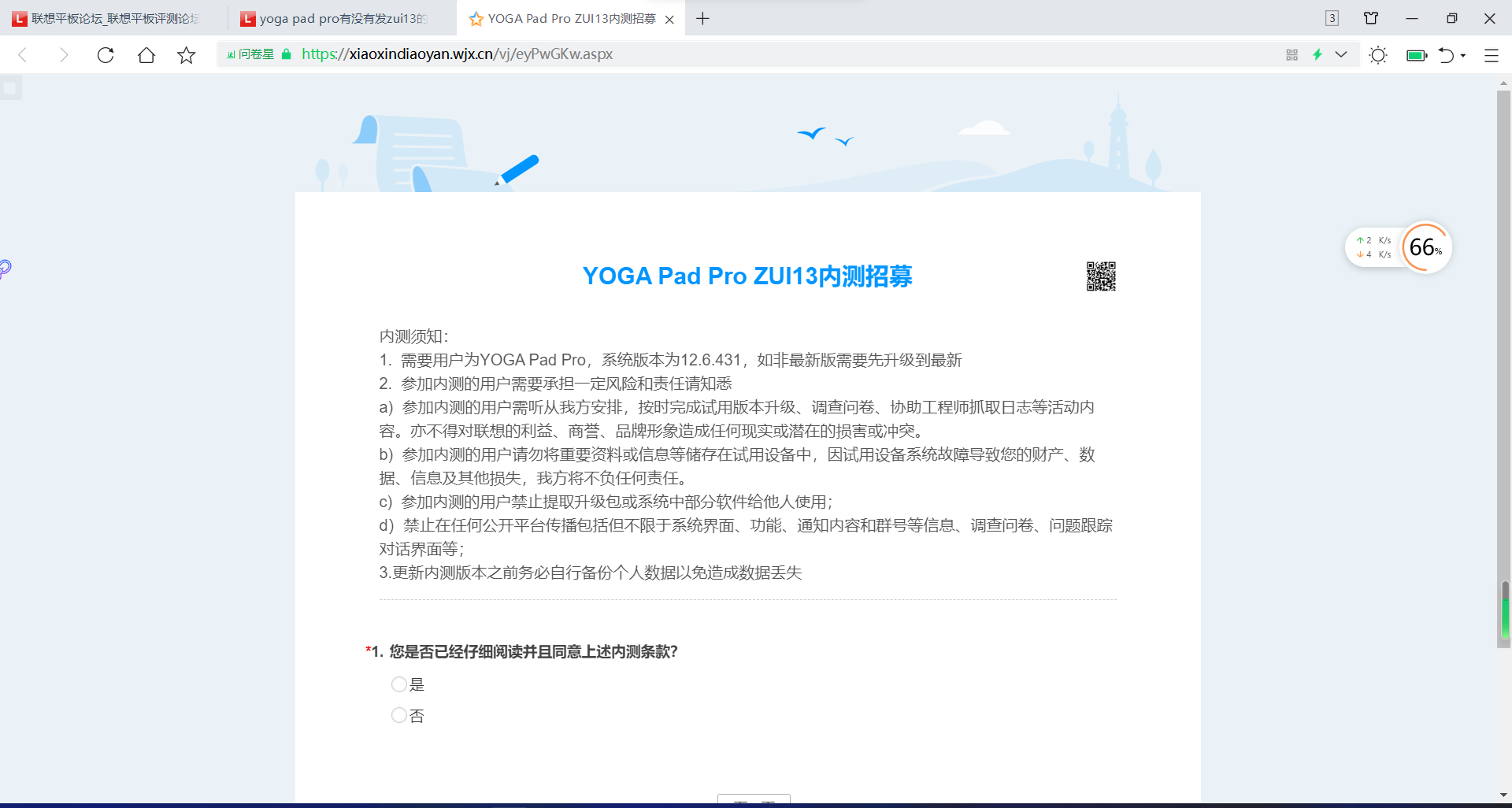This screenshot has width=1512, height=808.
Task: Open the browser main menu
Action: (x=1491, y=55)
